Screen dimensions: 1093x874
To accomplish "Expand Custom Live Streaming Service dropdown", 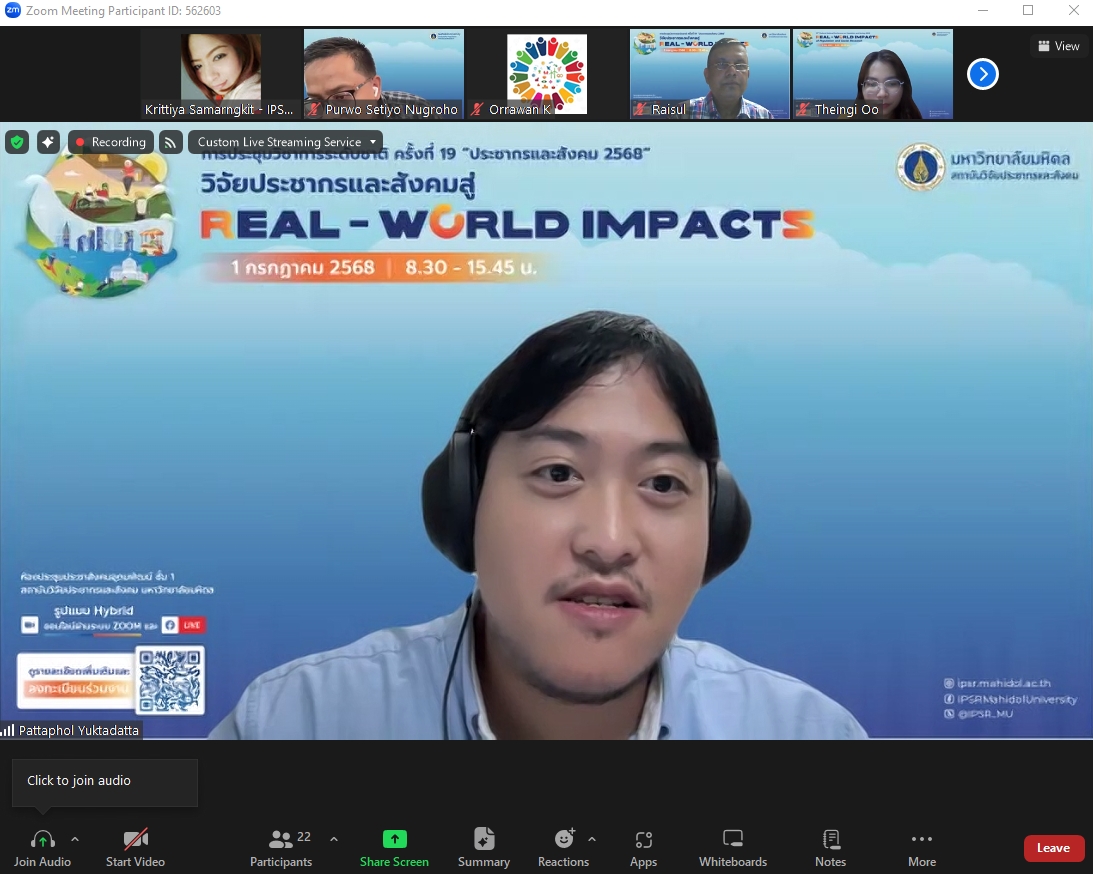I will (285, 142).
